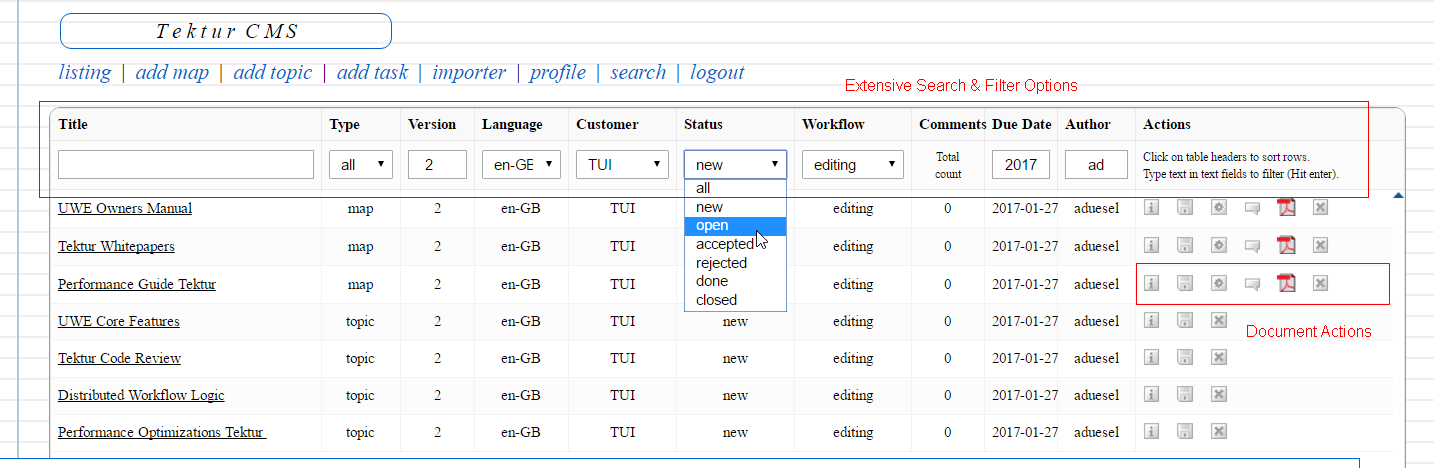Open the UWE Owners Manual document link

tap(125, 208)
